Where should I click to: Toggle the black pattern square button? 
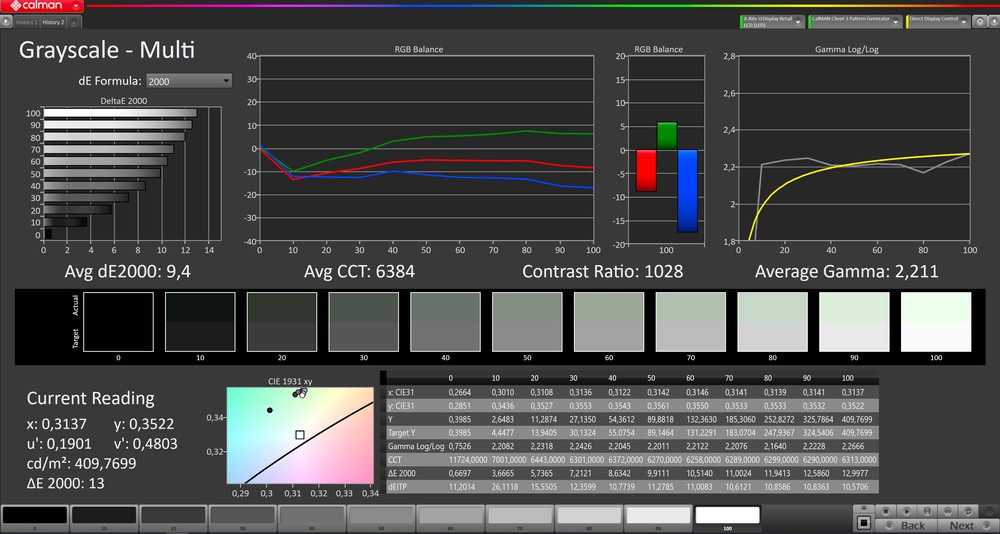pyautogui.click(x=864, y=524)
